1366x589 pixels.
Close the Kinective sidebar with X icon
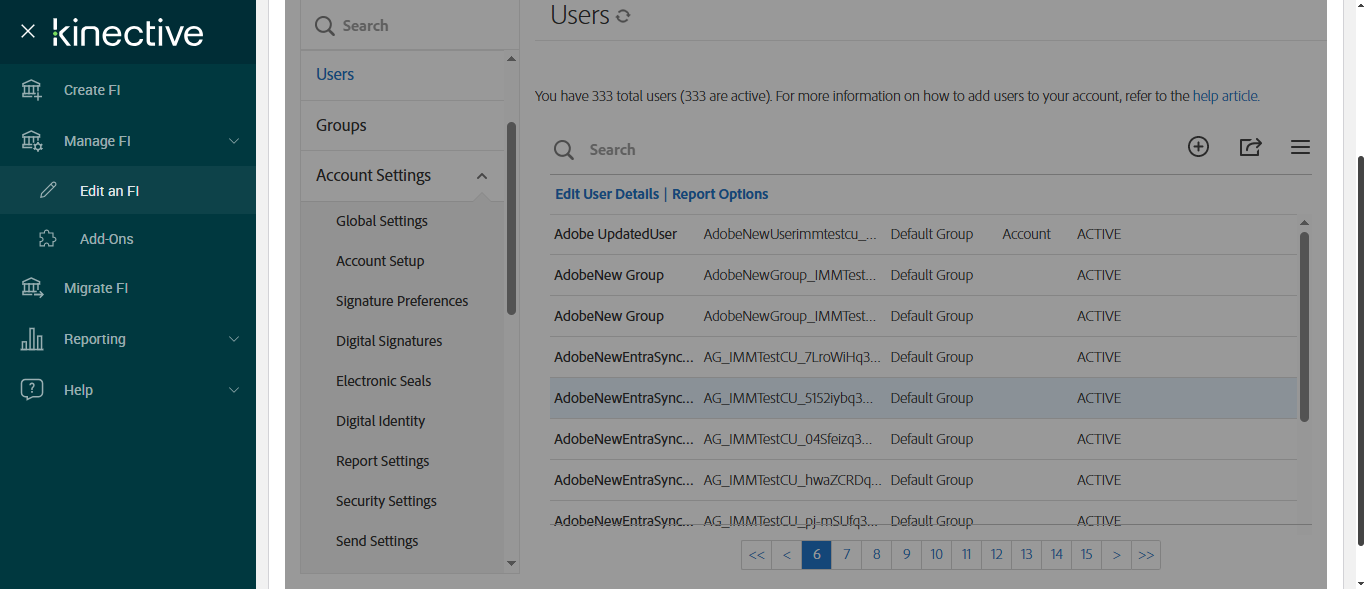pos(28,32)
